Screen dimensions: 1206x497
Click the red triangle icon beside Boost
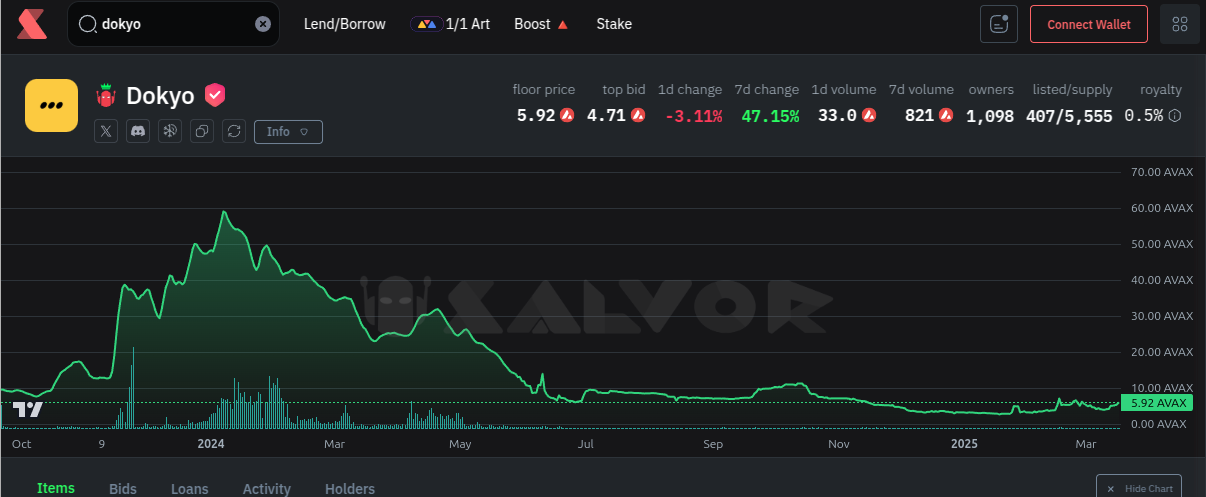(x=563, y=24)
